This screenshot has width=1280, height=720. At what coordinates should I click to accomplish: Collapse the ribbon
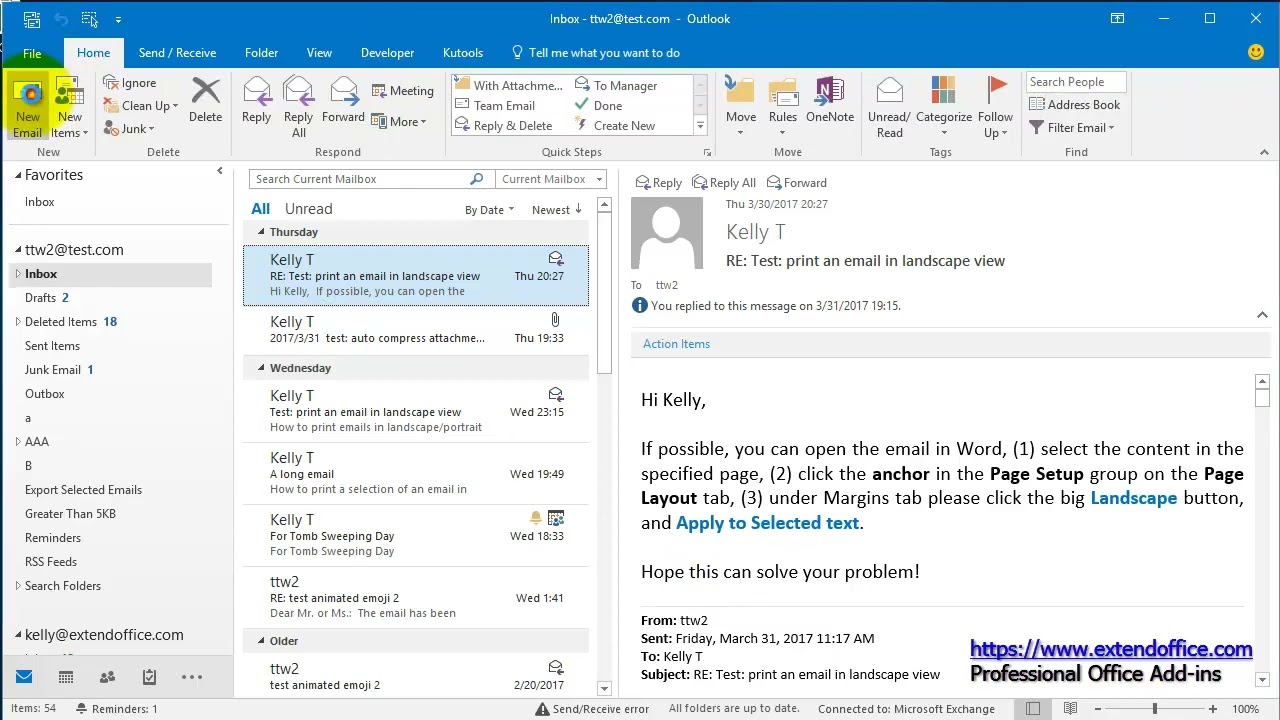click(1264, 153)
